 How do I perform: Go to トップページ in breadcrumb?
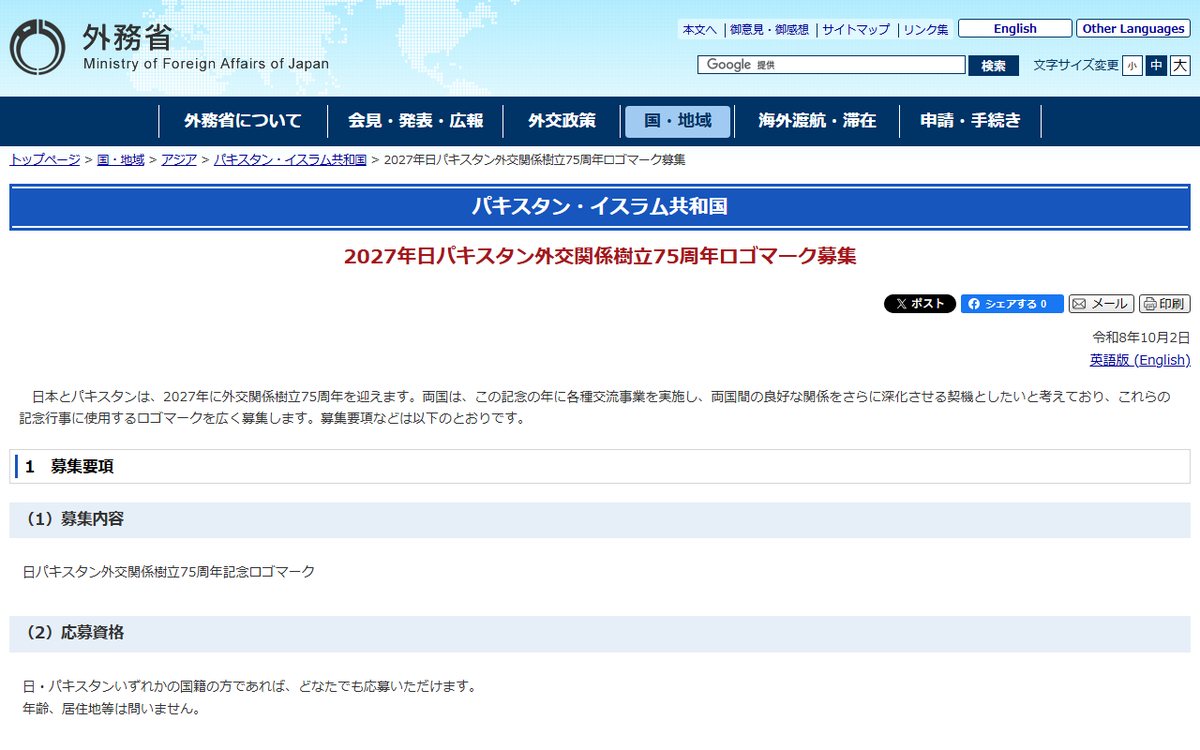45,160
